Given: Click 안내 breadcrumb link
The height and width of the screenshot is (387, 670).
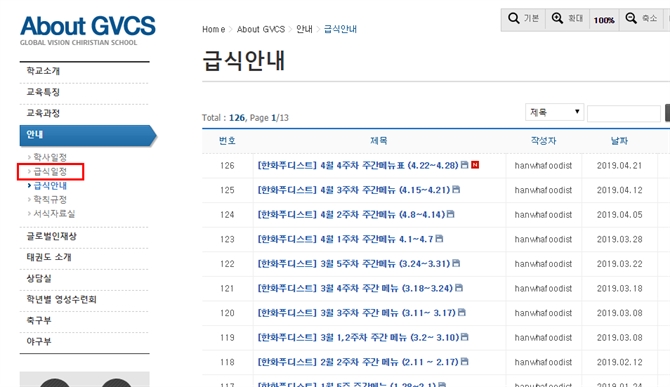Looking at the screenshot, I should point(304,29).
